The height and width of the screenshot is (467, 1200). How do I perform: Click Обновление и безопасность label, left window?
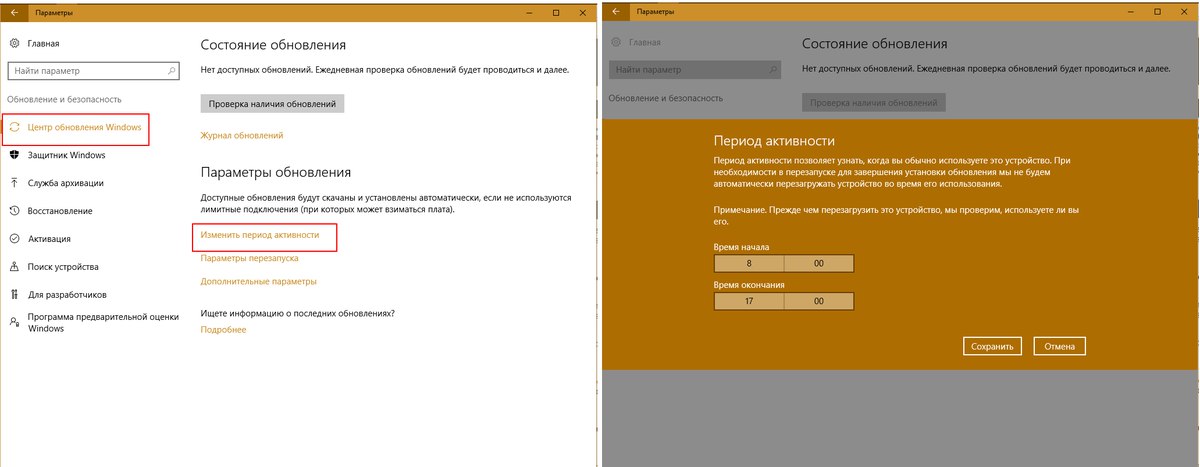[x=64, y=99]
